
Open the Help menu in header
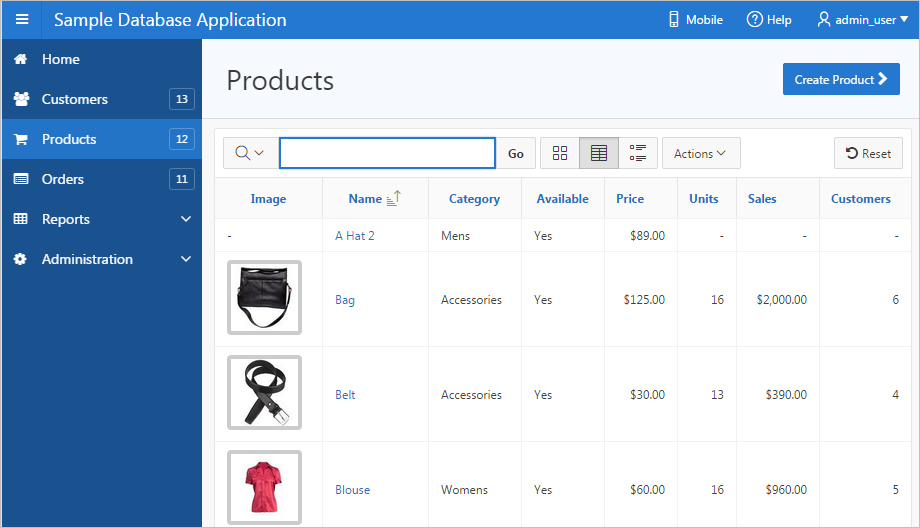(769, 20)
